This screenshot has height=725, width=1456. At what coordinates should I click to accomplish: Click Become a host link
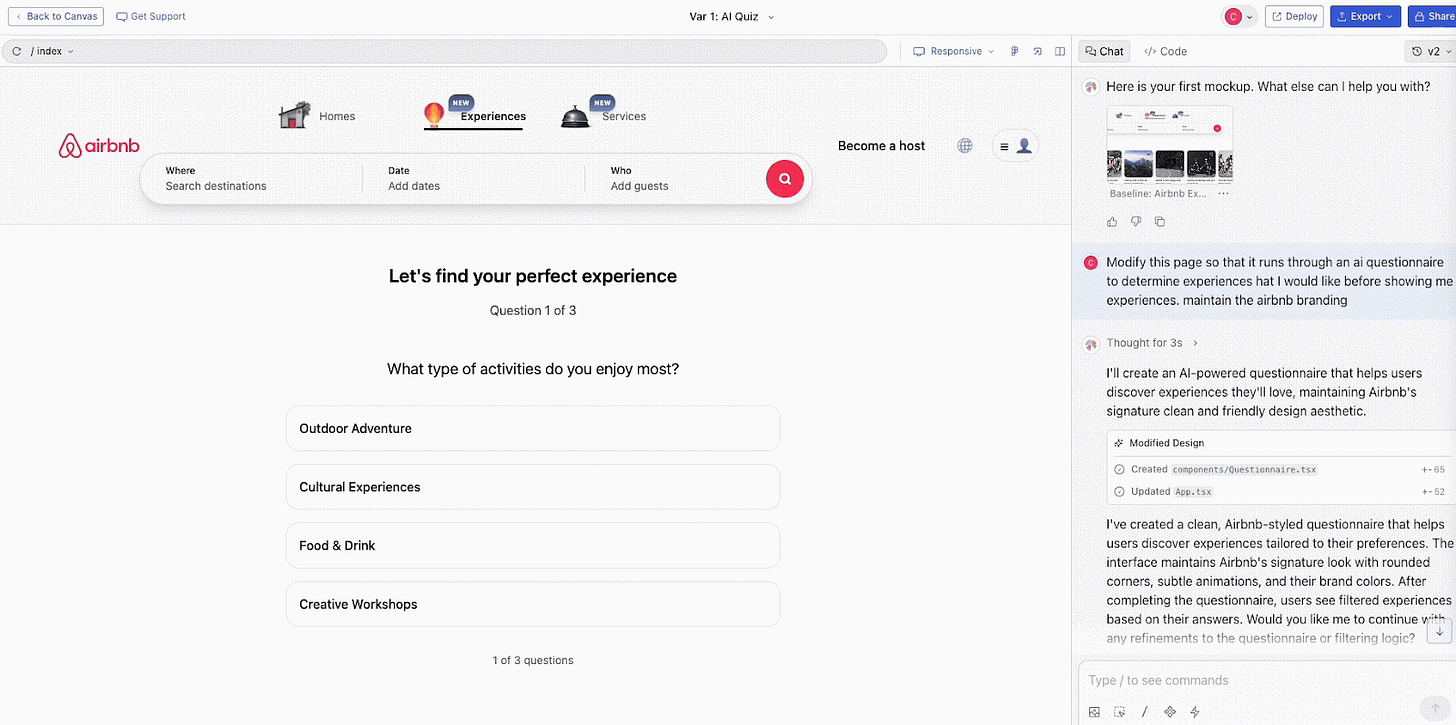pyautogui.click(x=881, y=146)
